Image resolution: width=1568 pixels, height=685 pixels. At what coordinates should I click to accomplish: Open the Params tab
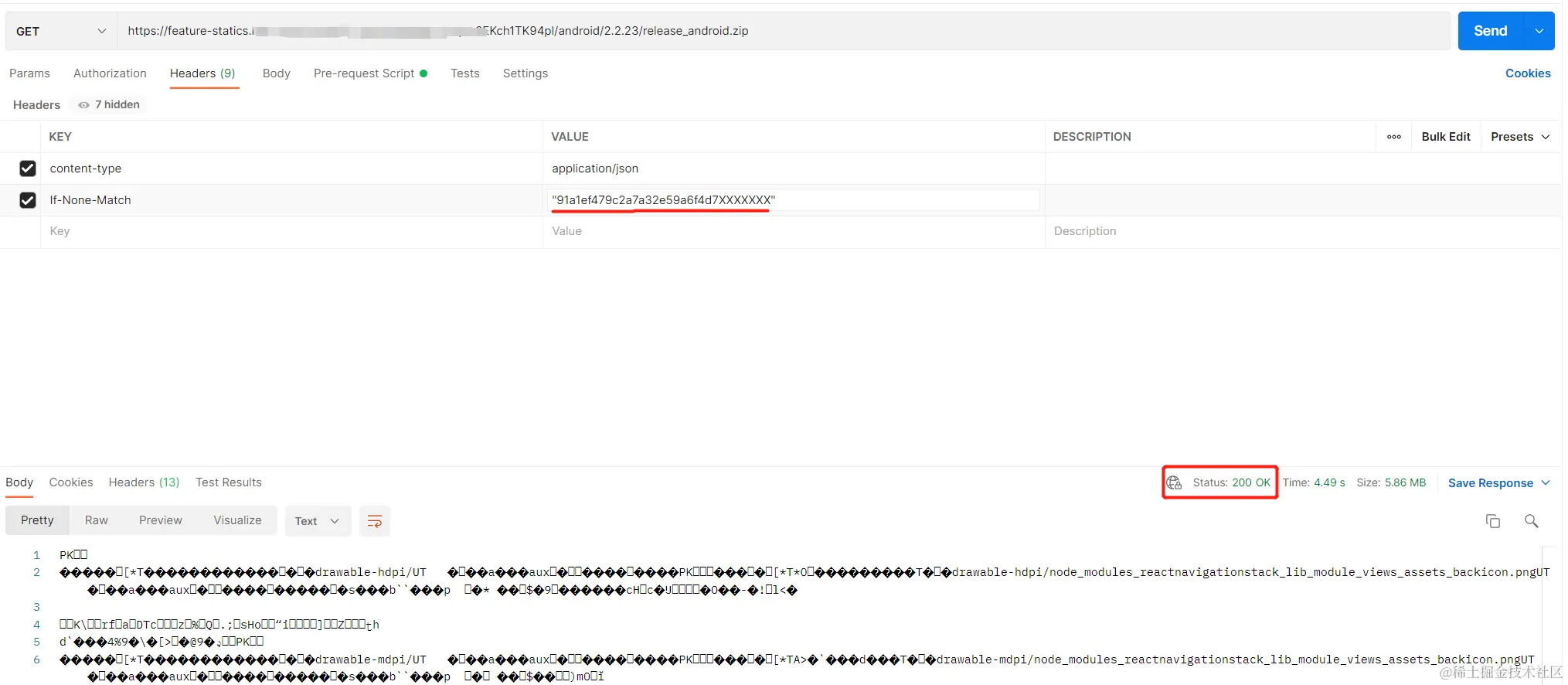click(x=29, y=73)
